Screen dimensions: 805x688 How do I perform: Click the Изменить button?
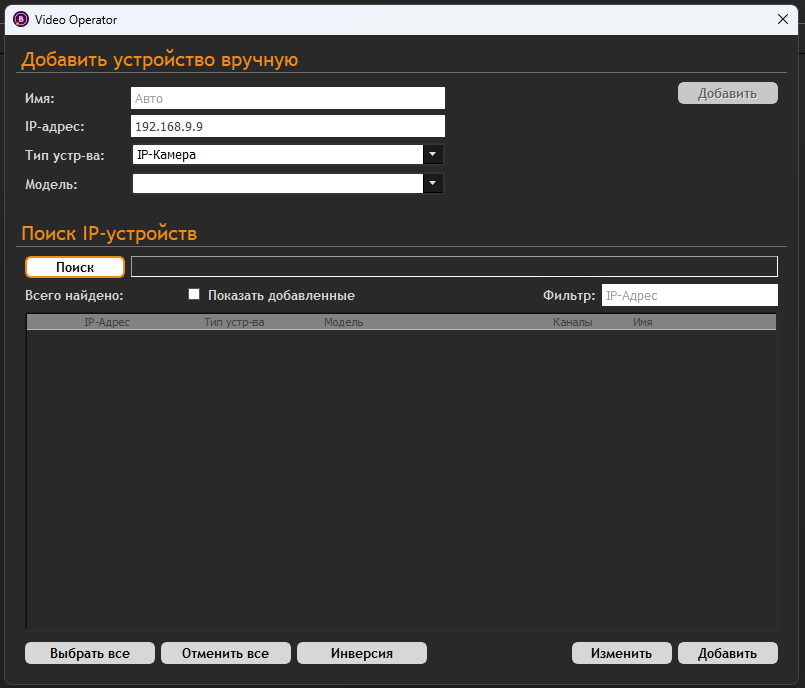(621, 653)
